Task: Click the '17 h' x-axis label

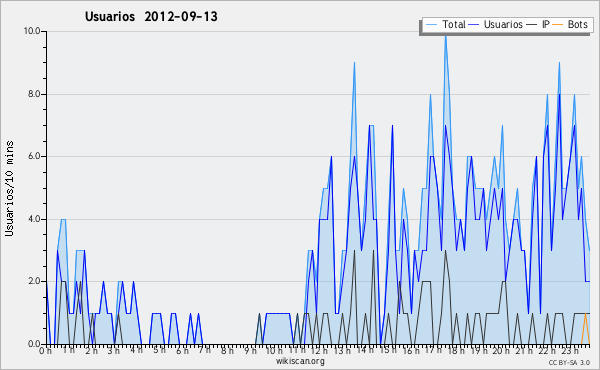Action: click(x=433, y=350)
